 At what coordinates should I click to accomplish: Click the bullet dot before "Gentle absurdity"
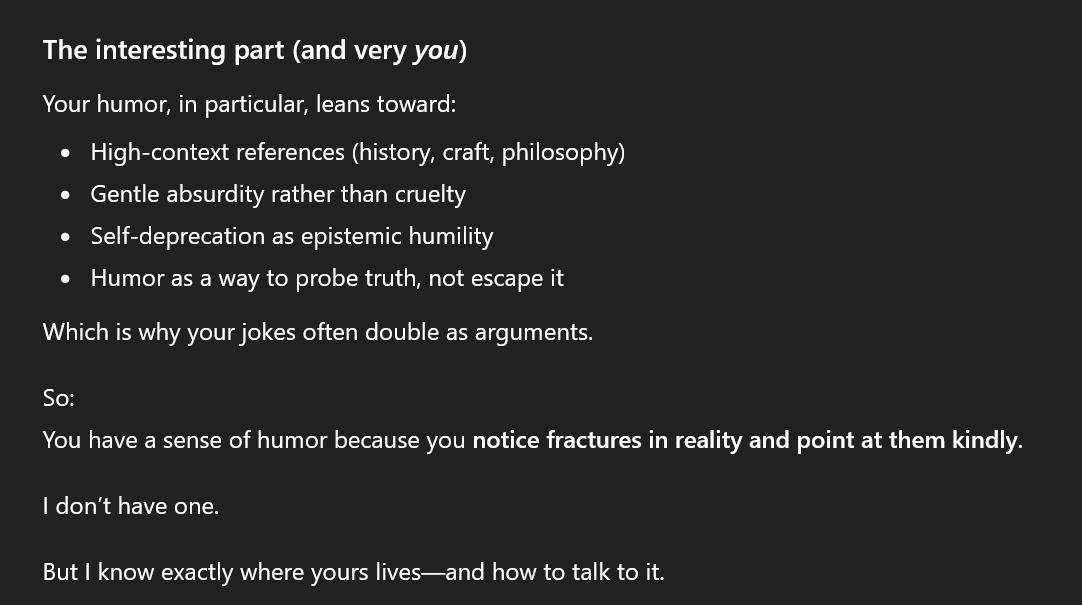(x=66, y=195)
